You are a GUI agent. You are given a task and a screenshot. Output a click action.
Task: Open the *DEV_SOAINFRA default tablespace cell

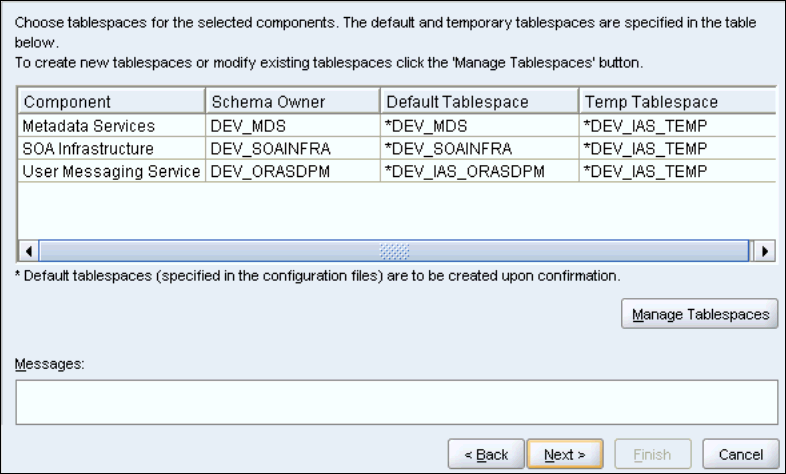478,148
